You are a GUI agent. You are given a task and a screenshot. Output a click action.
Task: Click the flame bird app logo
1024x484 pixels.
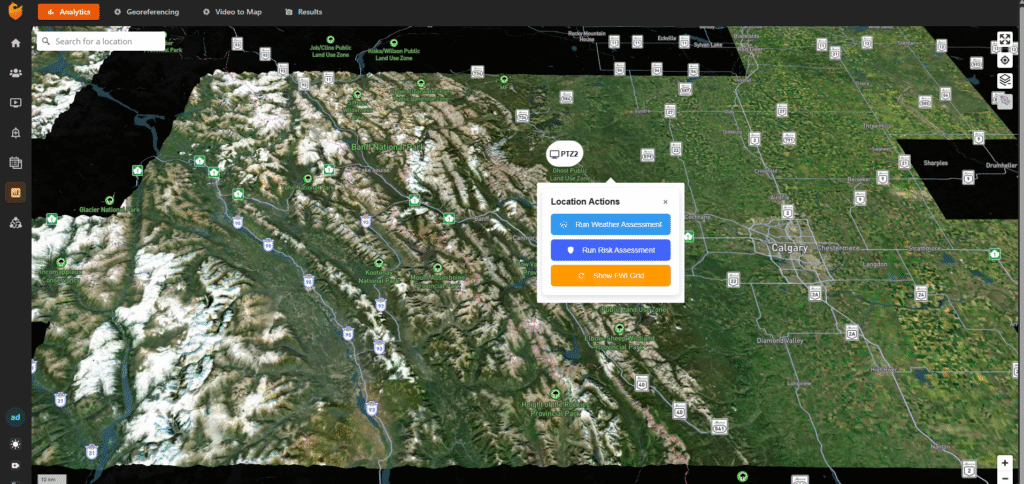coord(15,11)
